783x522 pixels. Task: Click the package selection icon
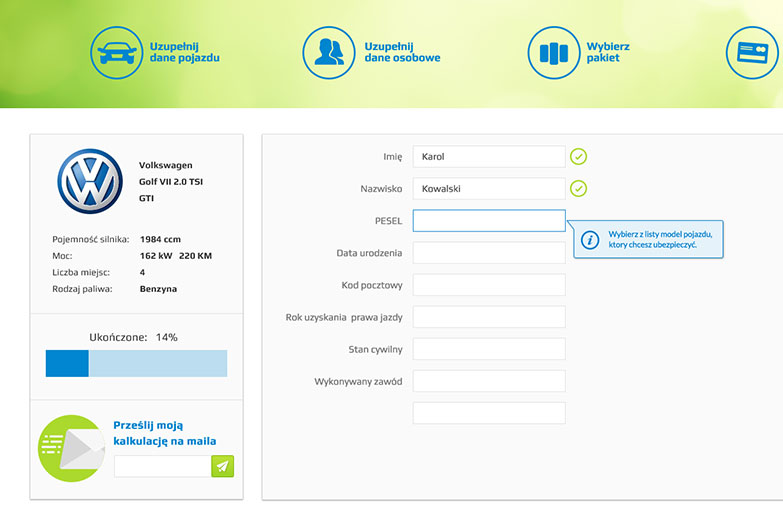(553, 52)
